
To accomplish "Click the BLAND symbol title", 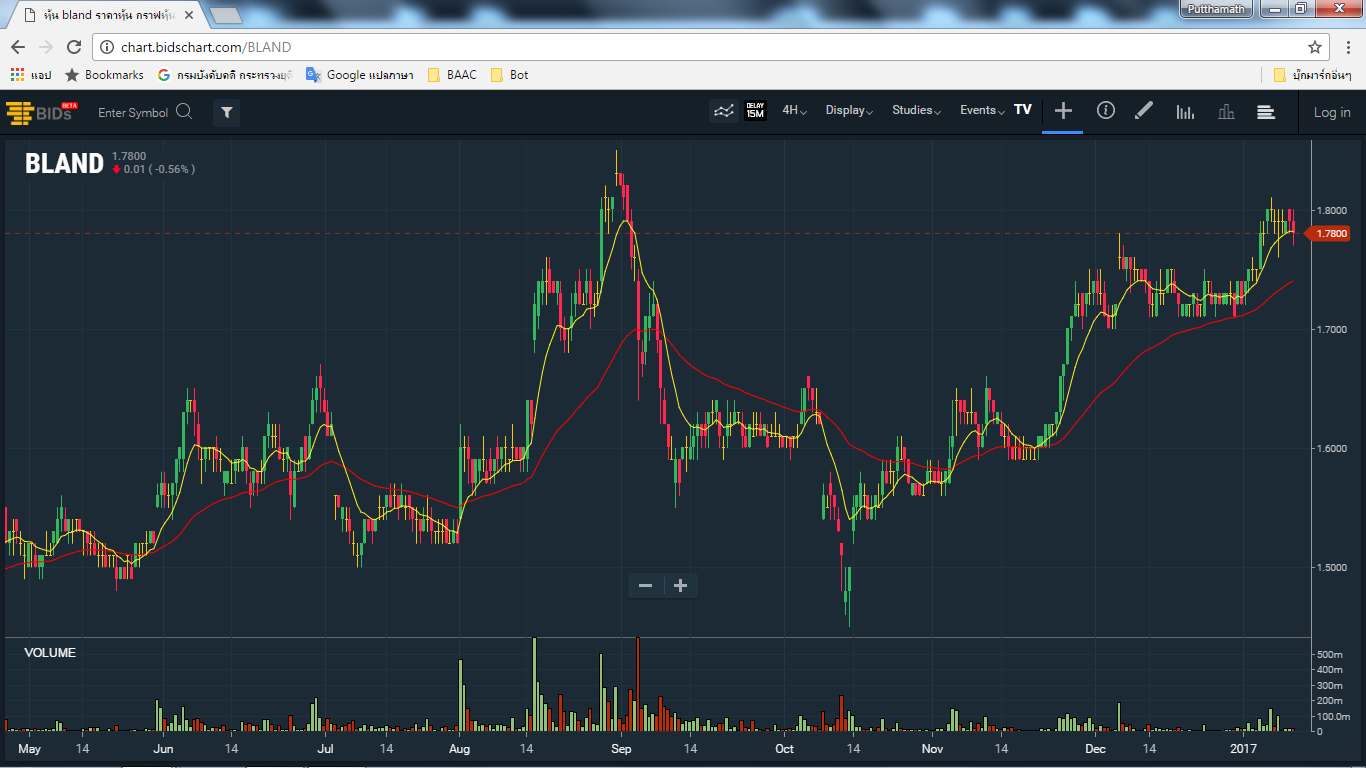I will pyautogui.click(x=64, y=163).
